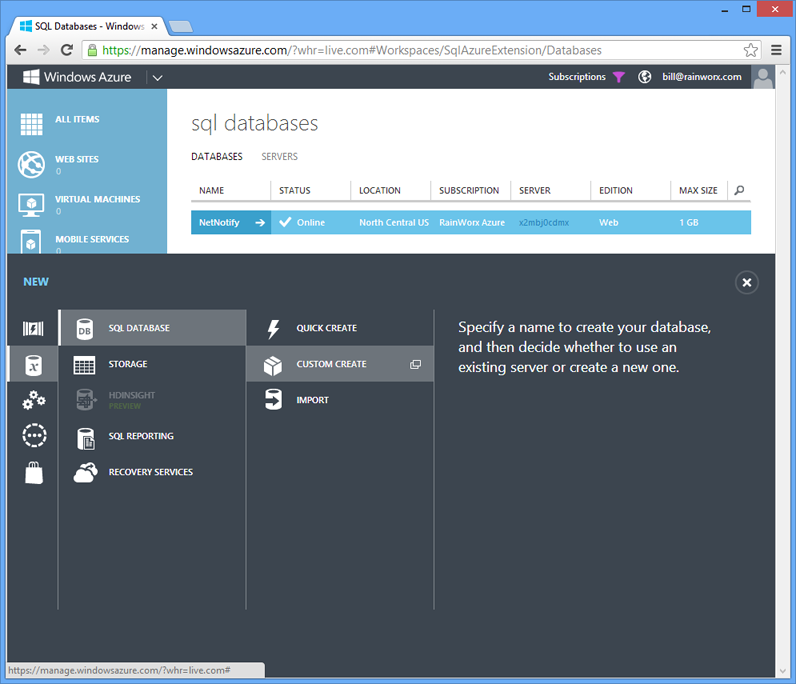Sort by the Location column header
Screen dimensions: 796x684
click(x=380, y=190)
